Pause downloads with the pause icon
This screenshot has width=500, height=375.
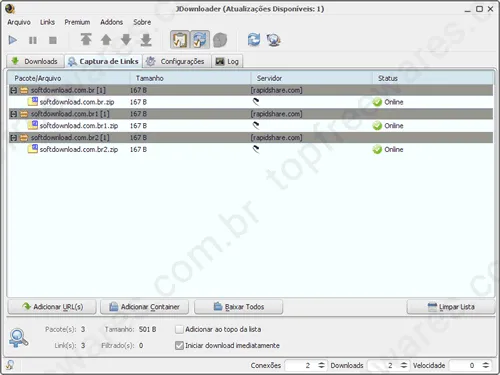[x=33, y=40]
